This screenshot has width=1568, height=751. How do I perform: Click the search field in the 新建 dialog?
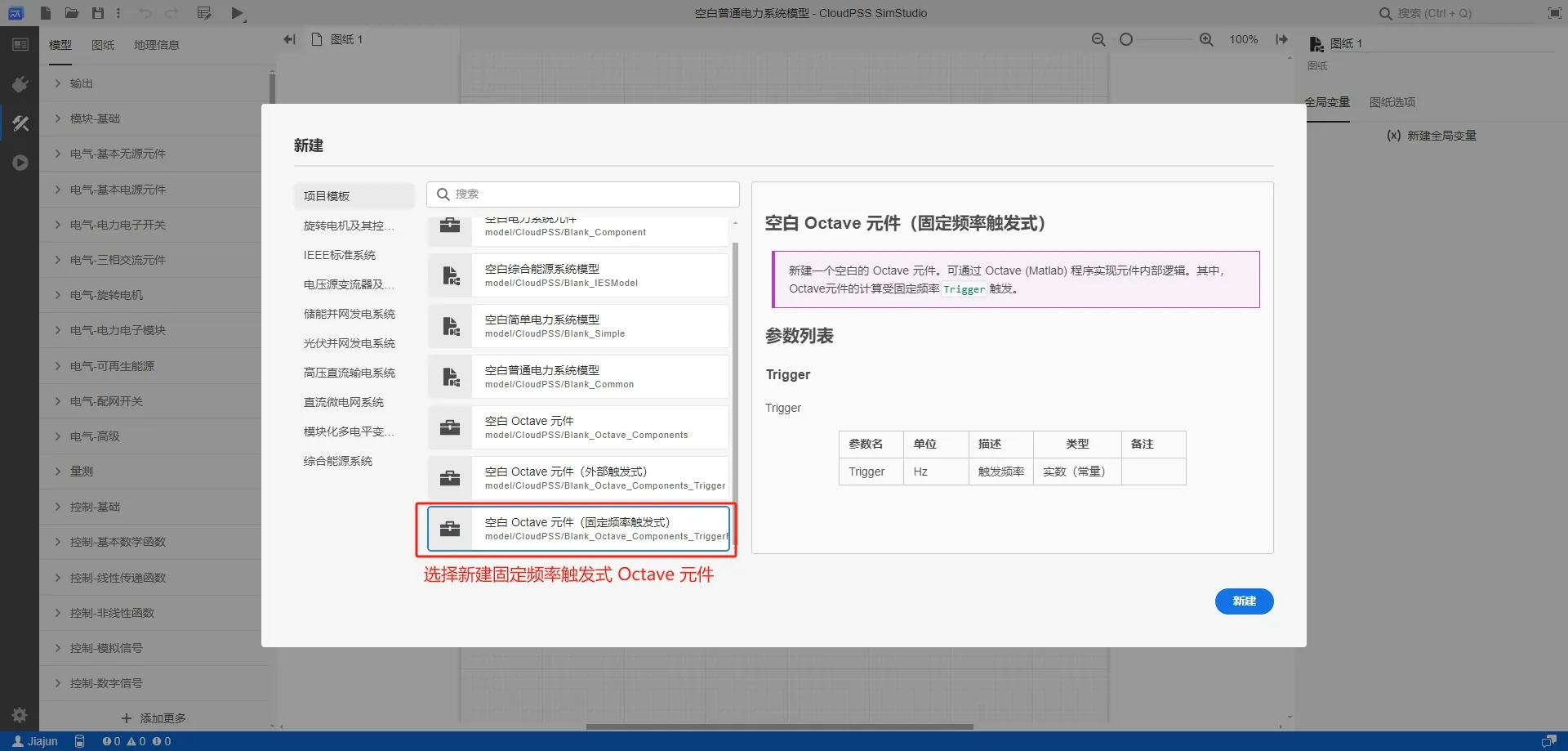point(582,194)
